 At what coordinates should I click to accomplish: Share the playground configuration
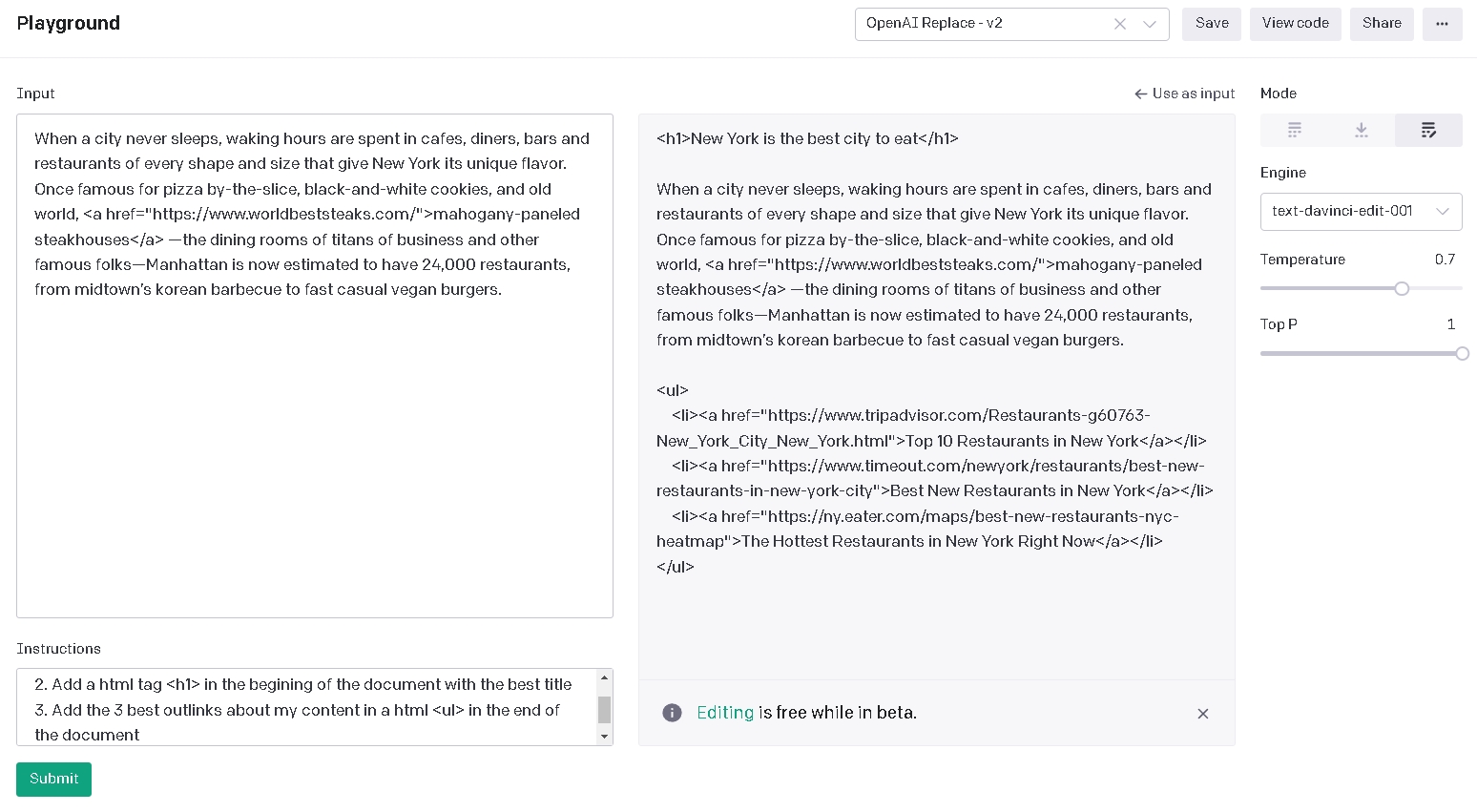click(1381, 24)
